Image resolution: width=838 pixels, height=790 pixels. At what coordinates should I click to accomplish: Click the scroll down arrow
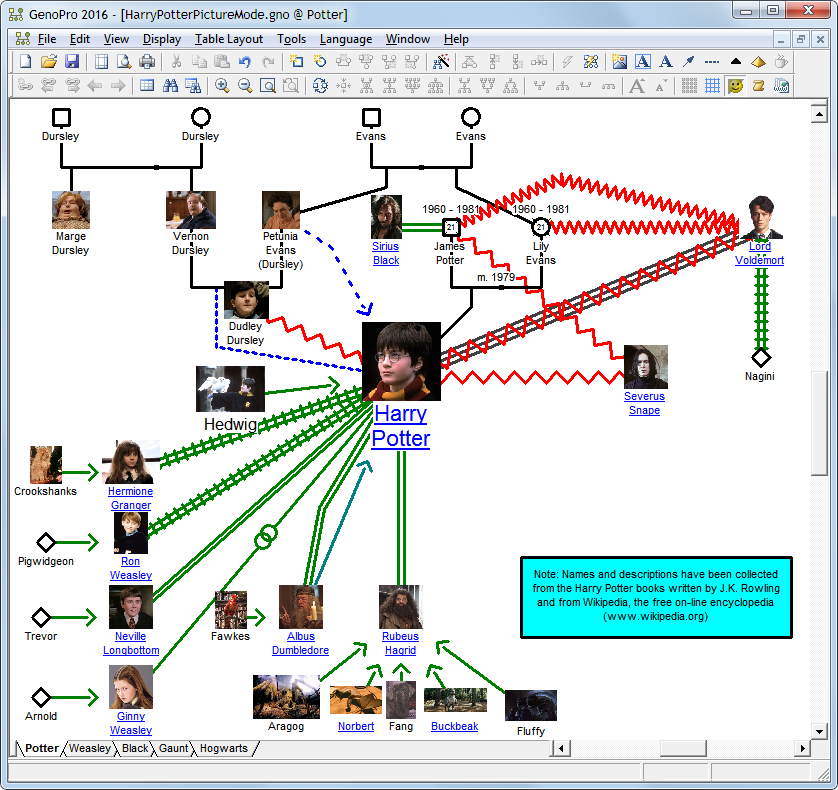tap(819, 730)
